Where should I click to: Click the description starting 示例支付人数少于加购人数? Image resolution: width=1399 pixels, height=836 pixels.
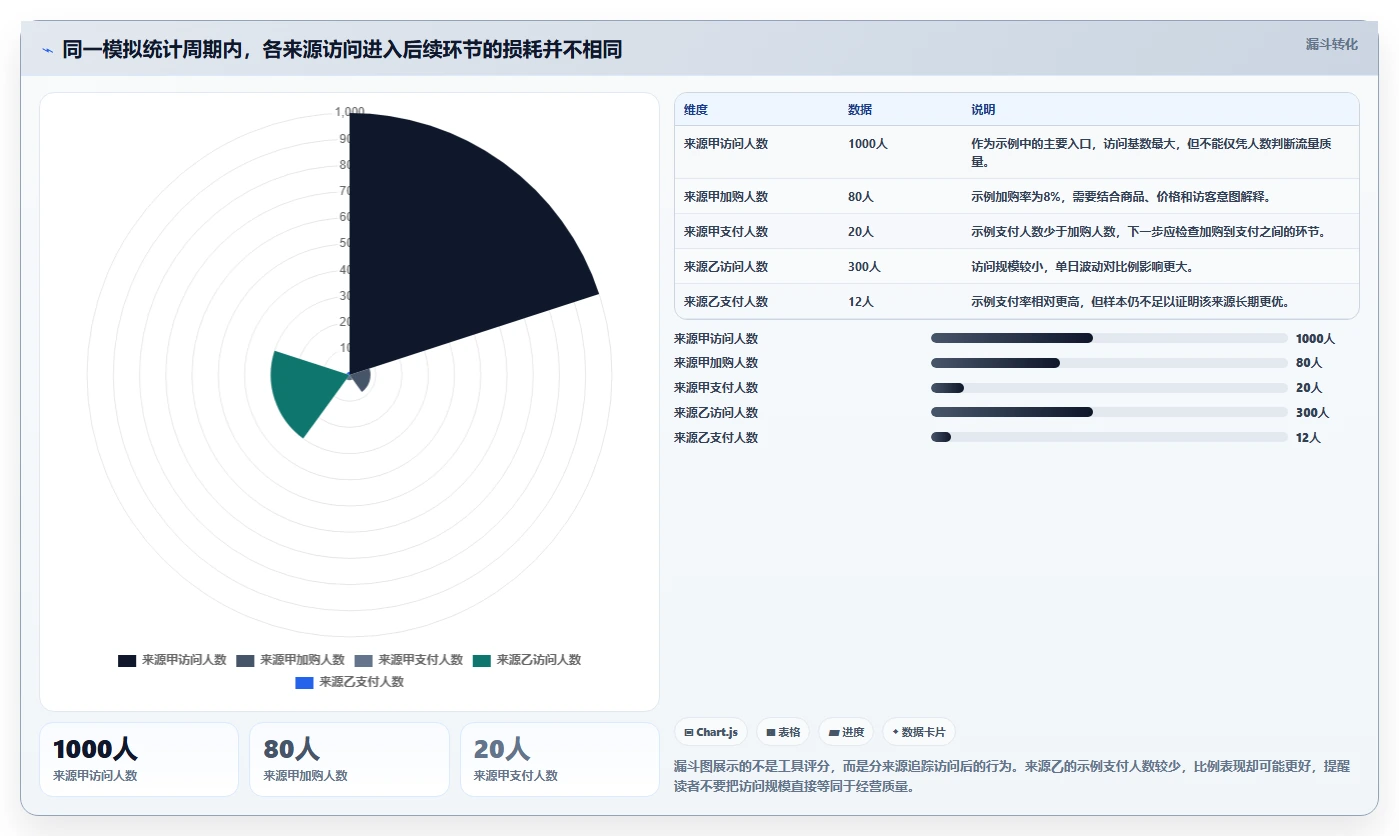click(1148, 232)
